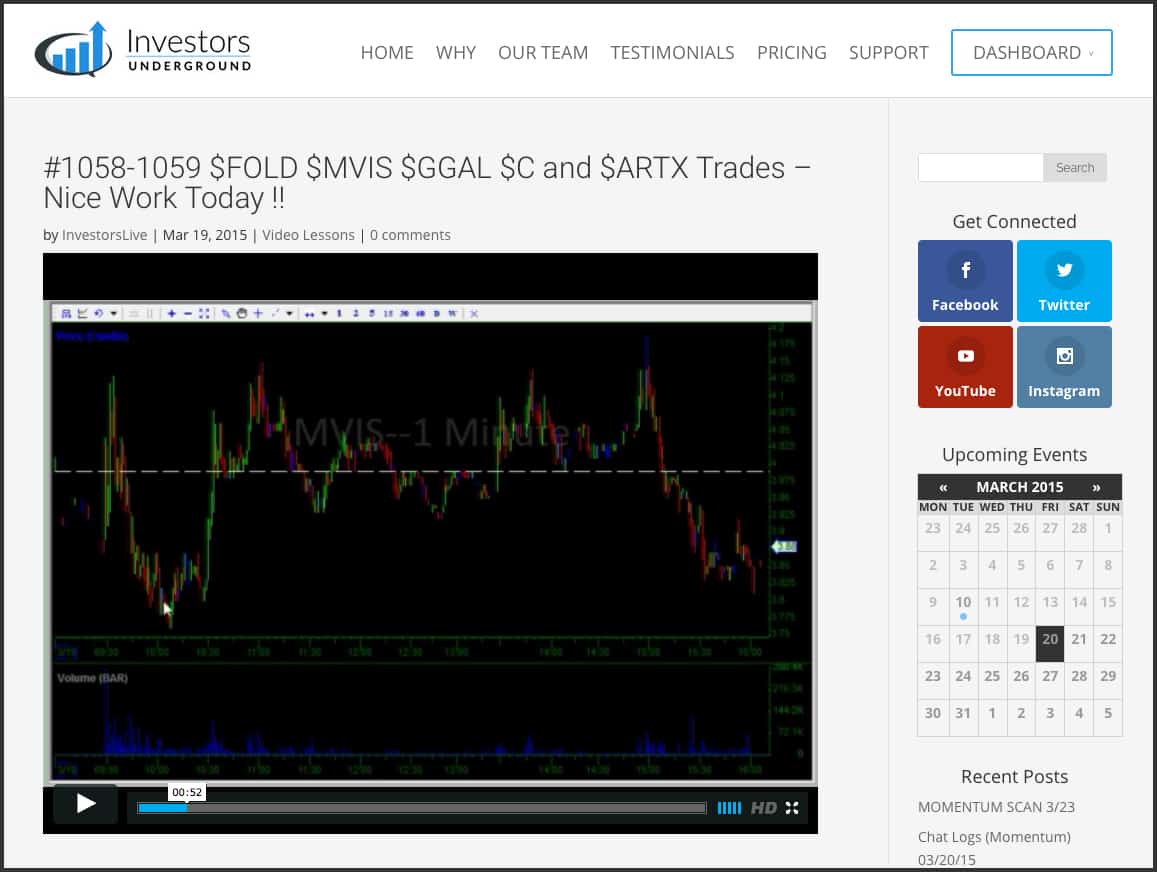Click the Search button
This screenshot has width=1157, height=872.
pos(1074,167)
